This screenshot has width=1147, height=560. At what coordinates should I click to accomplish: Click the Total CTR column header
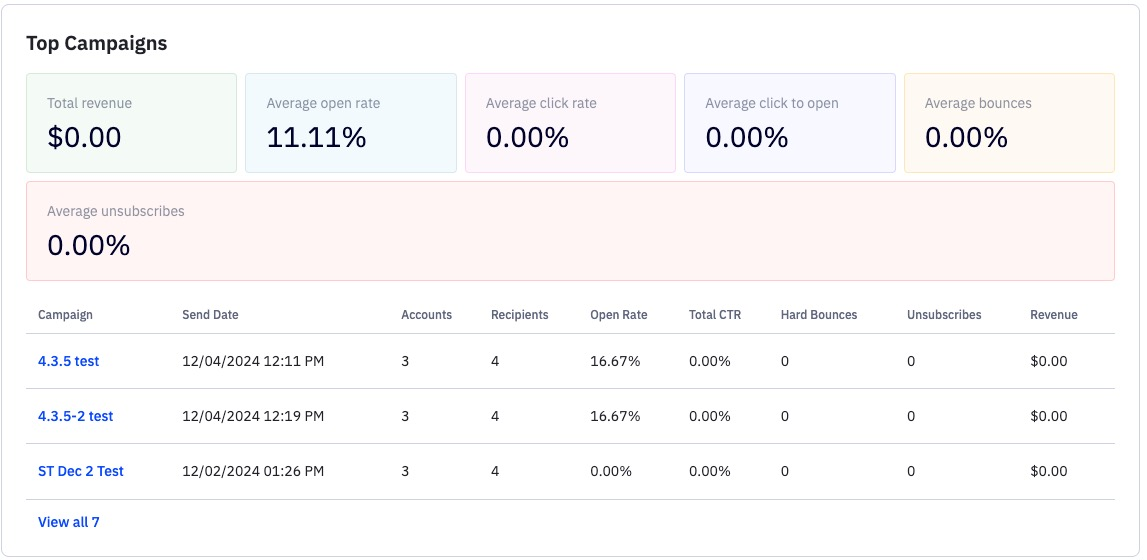[x=714, y=315]
